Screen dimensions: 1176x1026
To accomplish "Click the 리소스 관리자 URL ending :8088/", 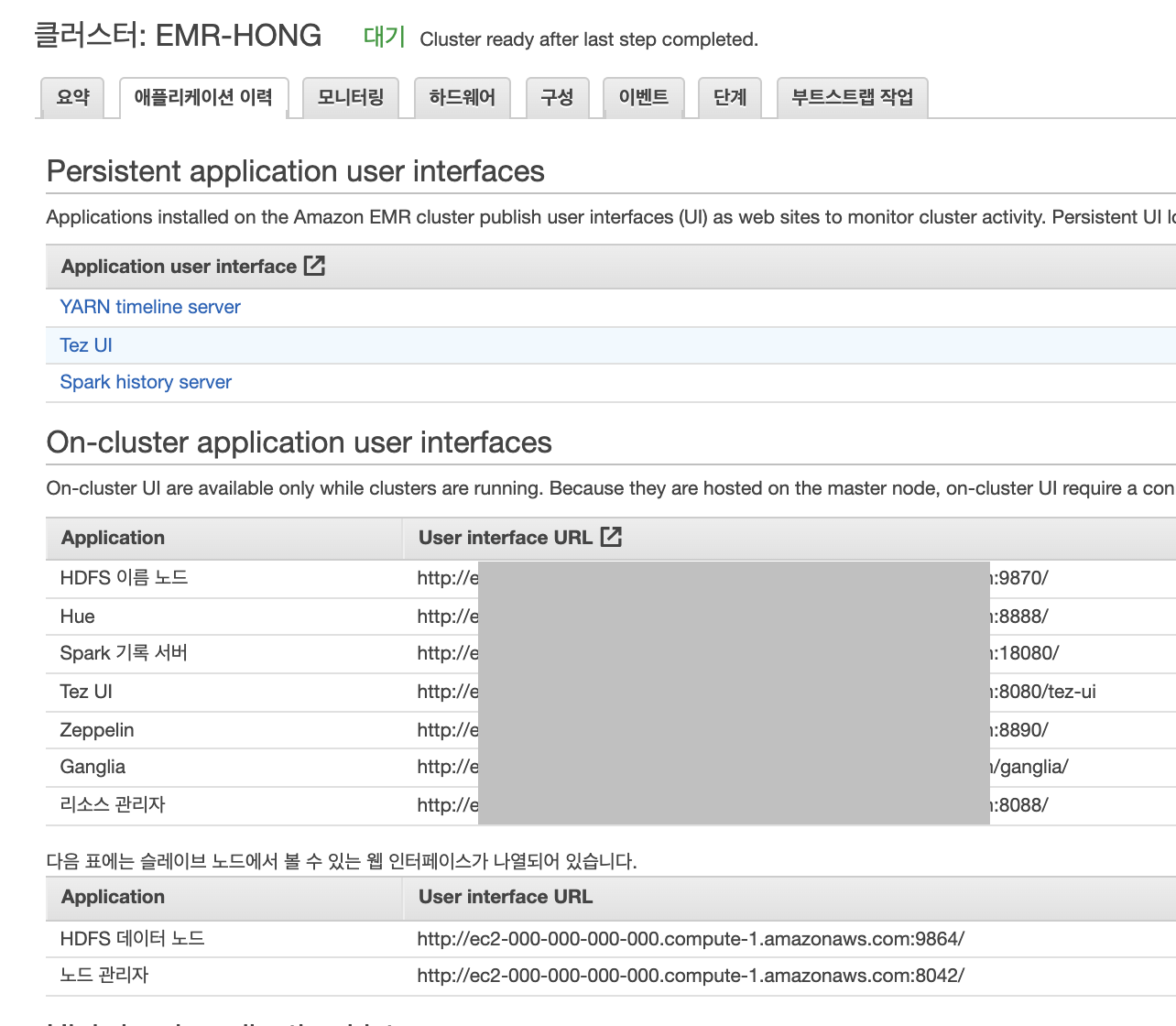I will [733, 805].
